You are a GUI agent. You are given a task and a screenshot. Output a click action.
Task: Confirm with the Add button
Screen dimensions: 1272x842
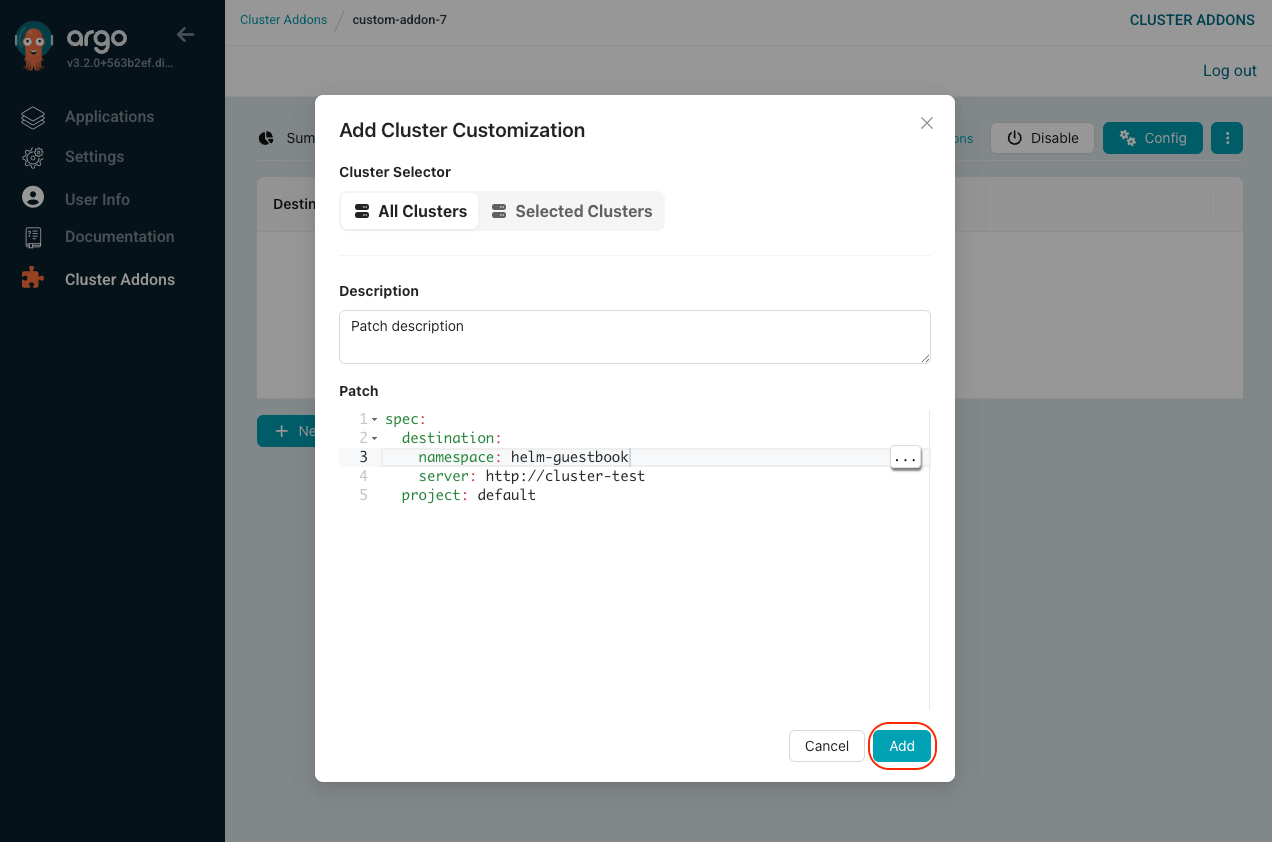901,746
